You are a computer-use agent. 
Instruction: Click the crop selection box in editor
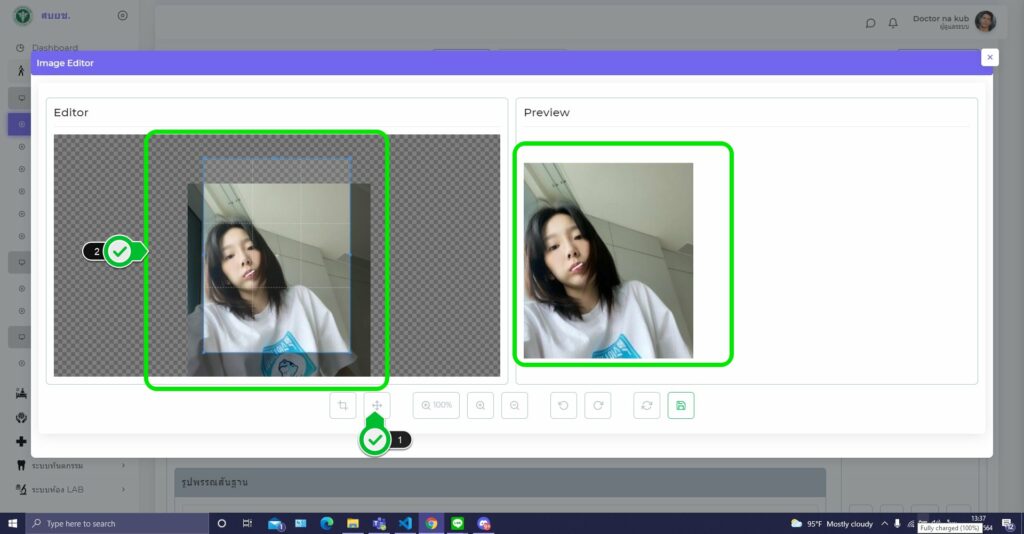pyautogui.click(x=277, y=255)
